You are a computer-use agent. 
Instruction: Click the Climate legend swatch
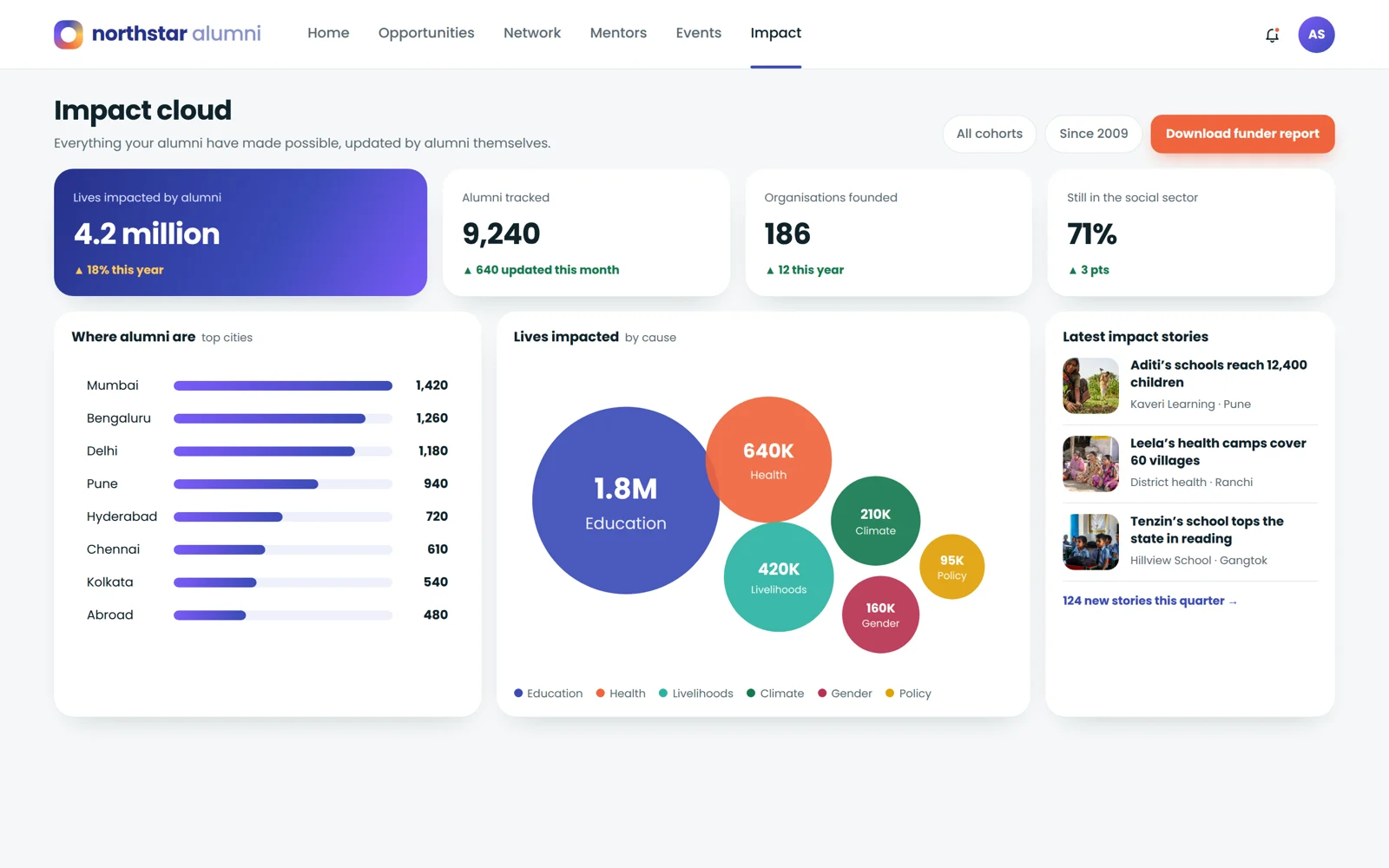coord(751,694)
